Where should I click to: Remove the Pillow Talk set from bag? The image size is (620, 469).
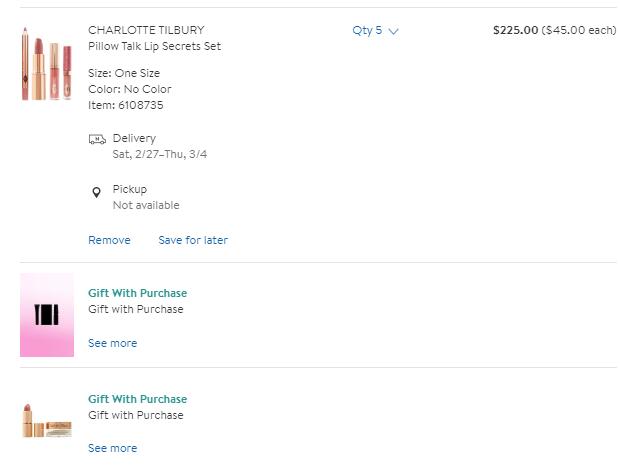pos(109,240)
